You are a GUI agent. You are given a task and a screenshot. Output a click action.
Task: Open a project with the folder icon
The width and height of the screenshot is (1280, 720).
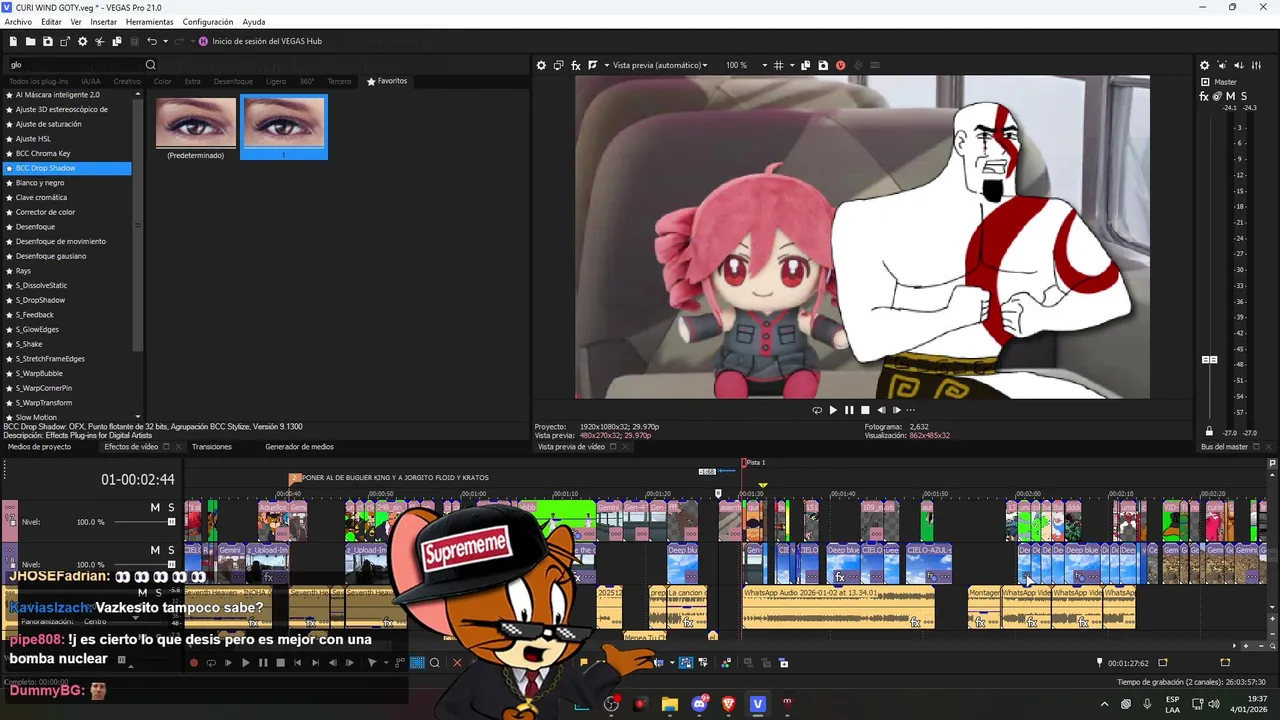coord(30,41)
